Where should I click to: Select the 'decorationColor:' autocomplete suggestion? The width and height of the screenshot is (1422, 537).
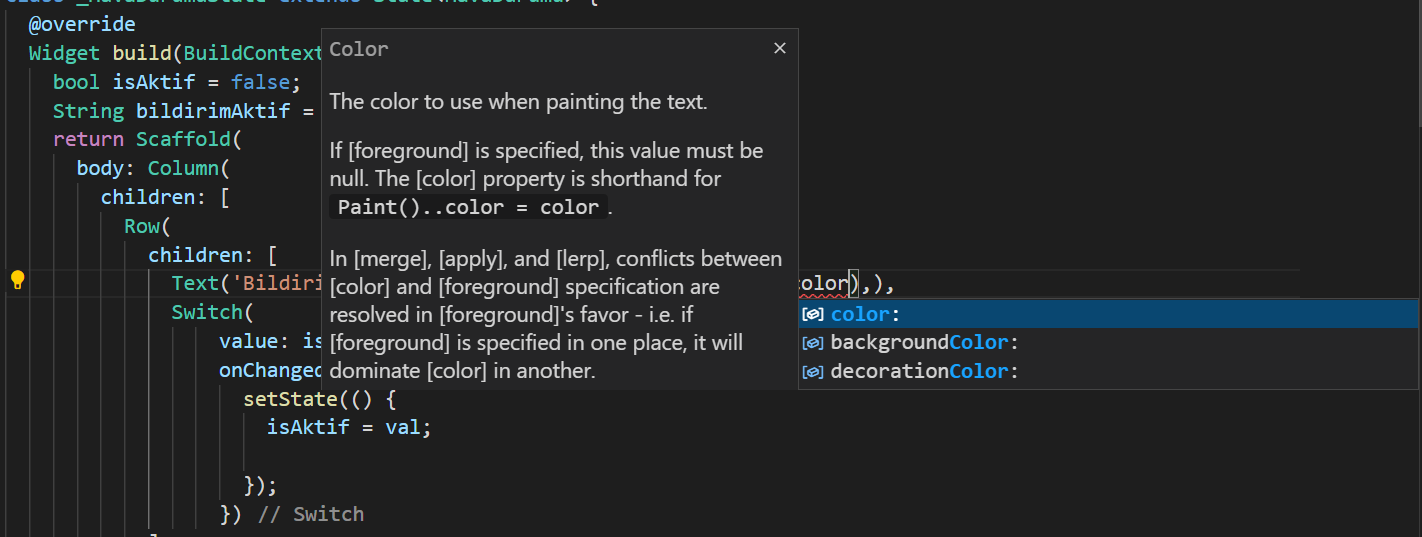click(1108, 371)
